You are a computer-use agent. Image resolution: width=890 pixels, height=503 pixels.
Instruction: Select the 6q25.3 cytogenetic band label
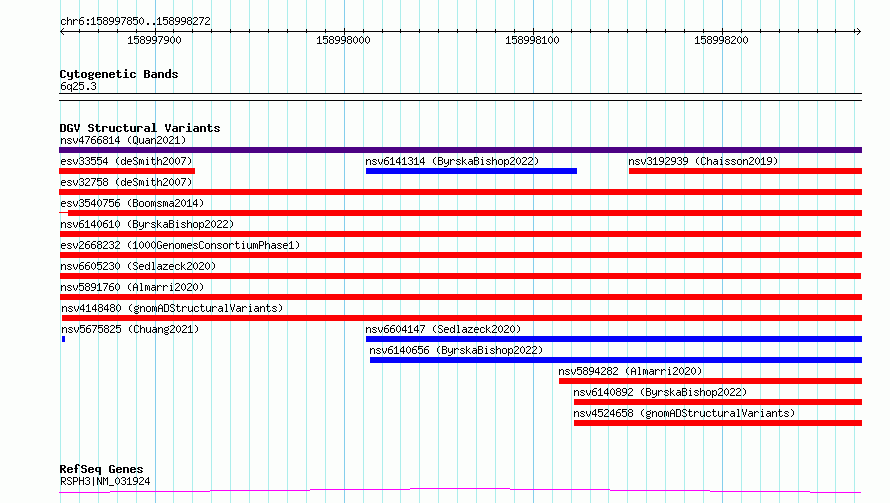point(78,86)
